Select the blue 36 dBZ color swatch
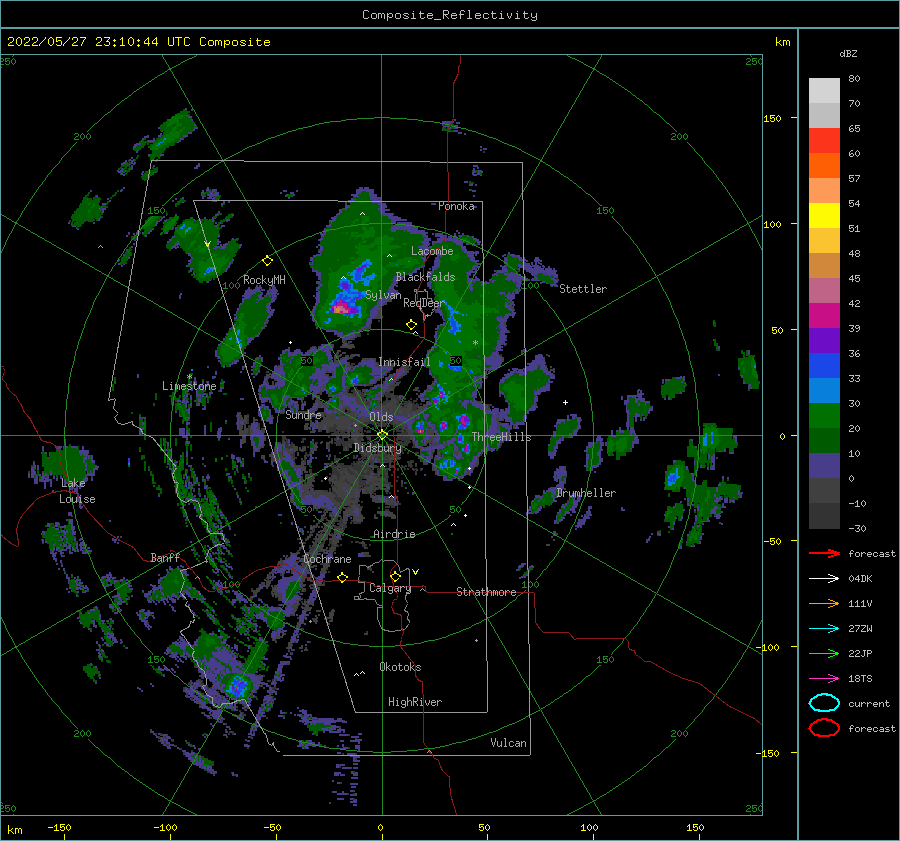 point(824,366)
